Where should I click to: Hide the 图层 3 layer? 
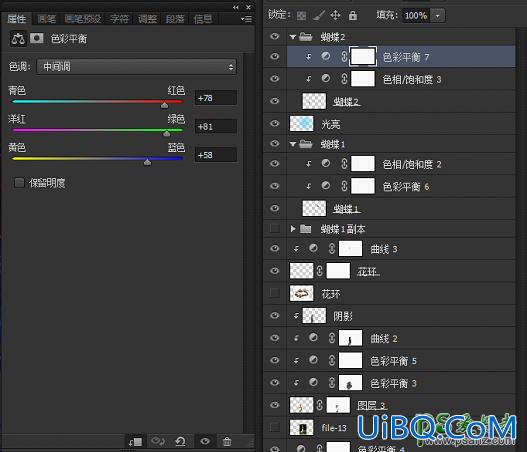click(275, 405)
